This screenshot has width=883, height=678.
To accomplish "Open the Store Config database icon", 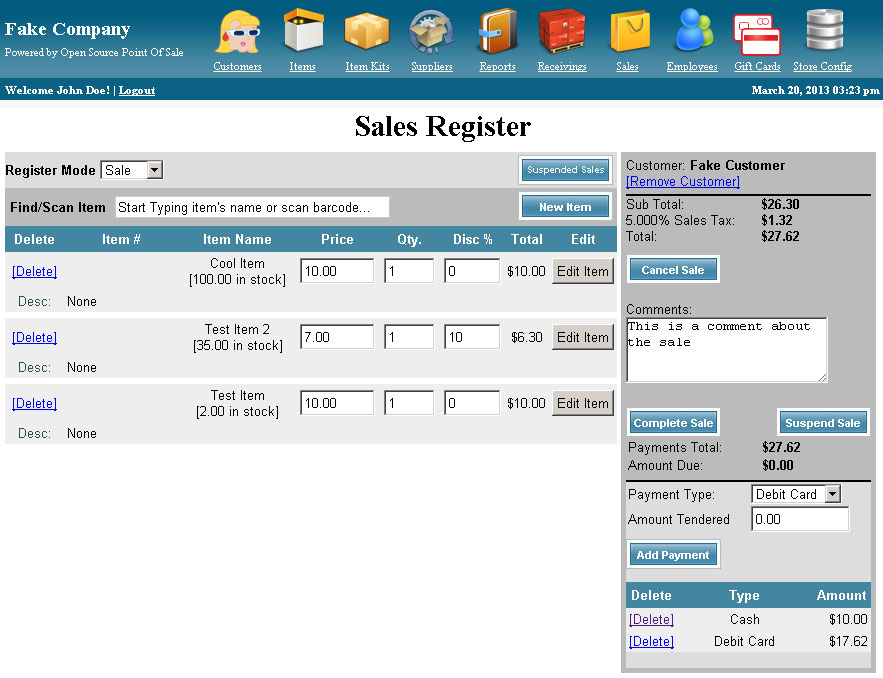I will tap(823, 30).
